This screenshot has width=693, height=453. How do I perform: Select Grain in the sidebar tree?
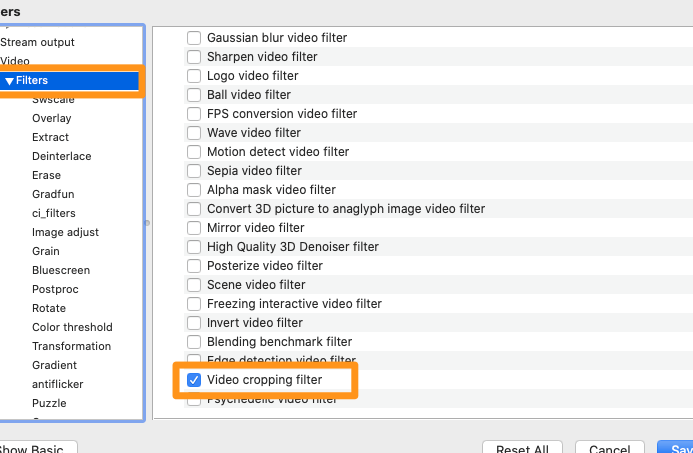[46, 251]
